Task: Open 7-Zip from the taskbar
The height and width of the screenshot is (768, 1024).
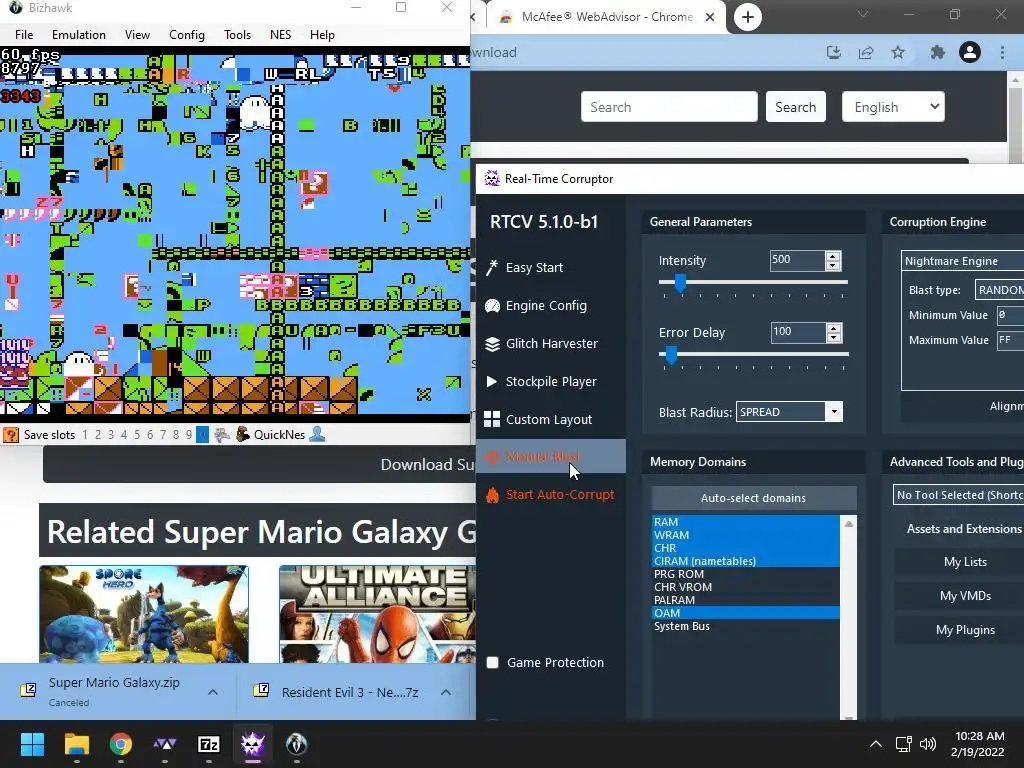Action: [209, 744]
